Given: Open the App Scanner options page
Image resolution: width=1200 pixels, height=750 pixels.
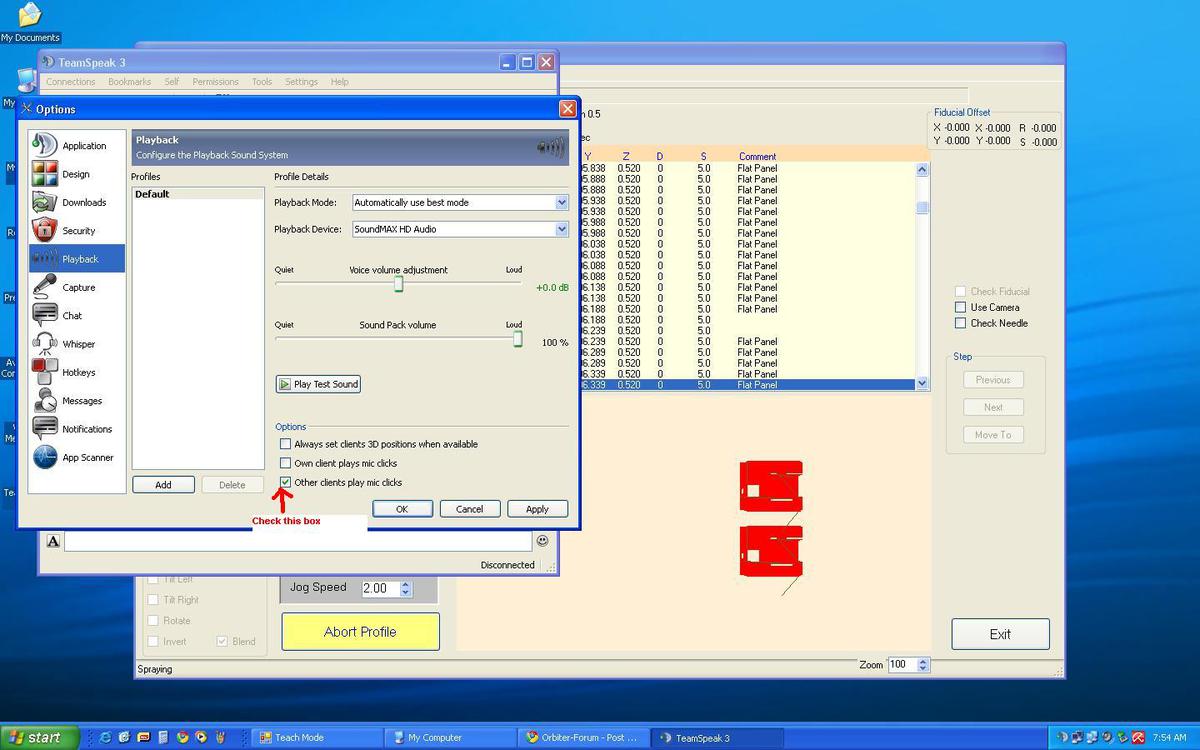Looking at the screenshot, I should point(77,457).
